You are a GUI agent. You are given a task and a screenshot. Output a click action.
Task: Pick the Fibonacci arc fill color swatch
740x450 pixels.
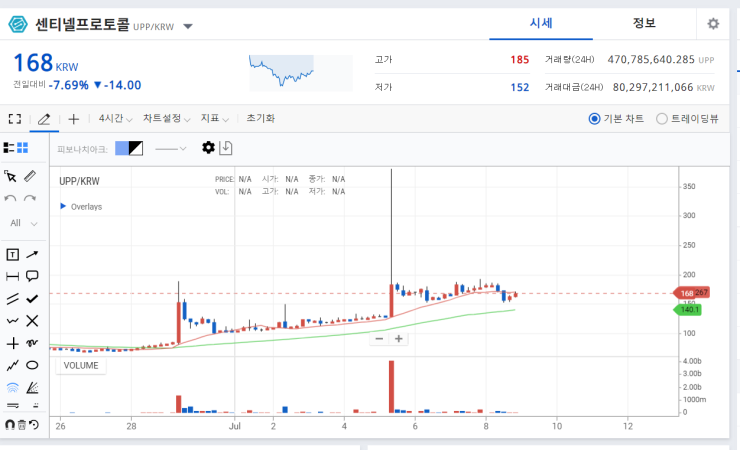click(x=122, y=148)
